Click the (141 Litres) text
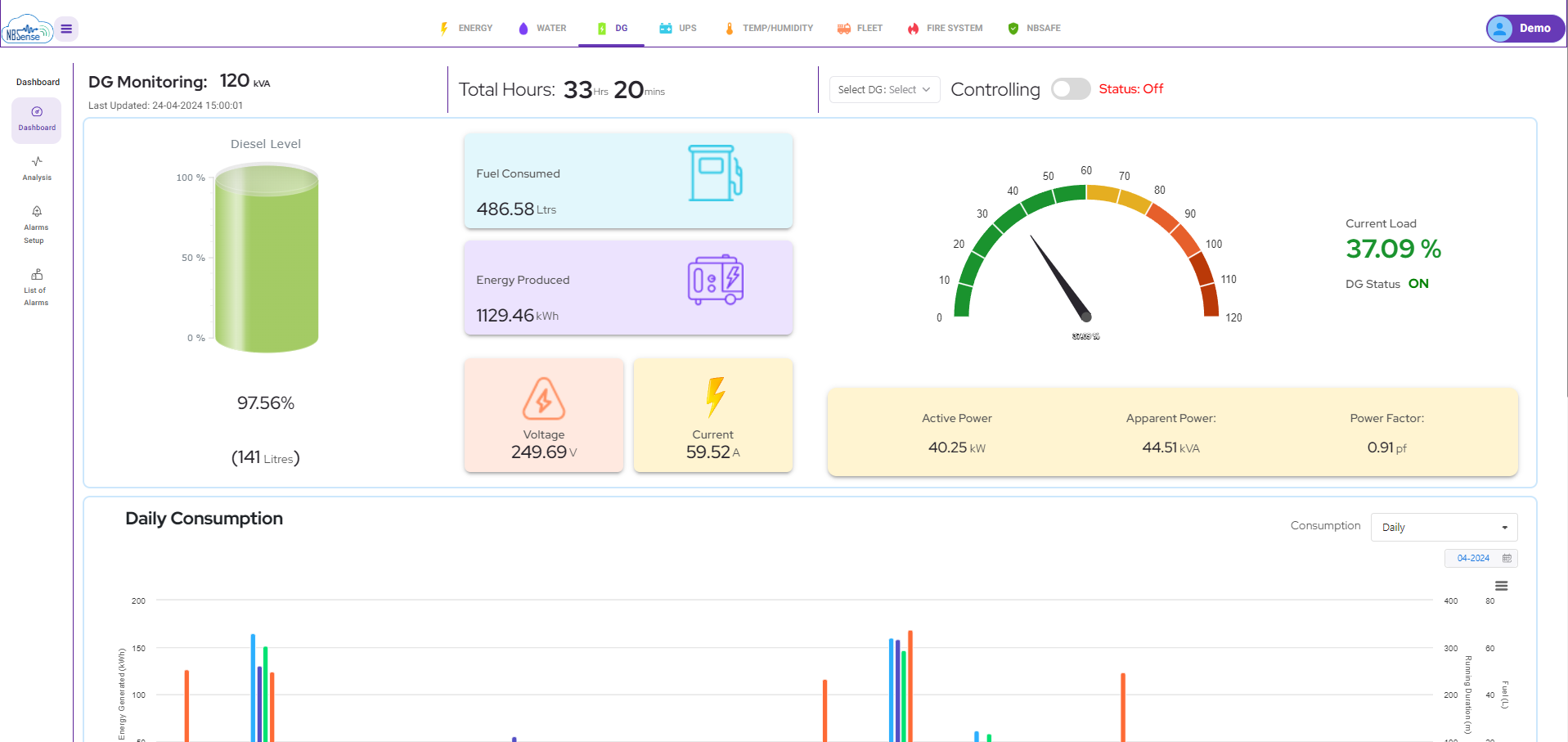The width and height of the screenshot is (1568, 742). [266, 457]
